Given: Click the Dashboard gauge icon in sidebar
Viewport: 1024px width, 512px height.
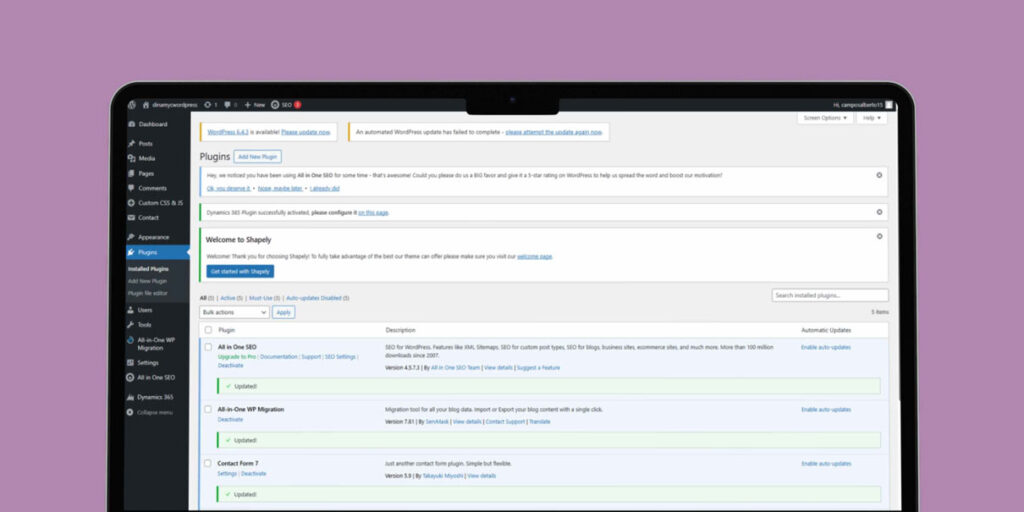Looking at the screenshot, I should click(132, 124).
